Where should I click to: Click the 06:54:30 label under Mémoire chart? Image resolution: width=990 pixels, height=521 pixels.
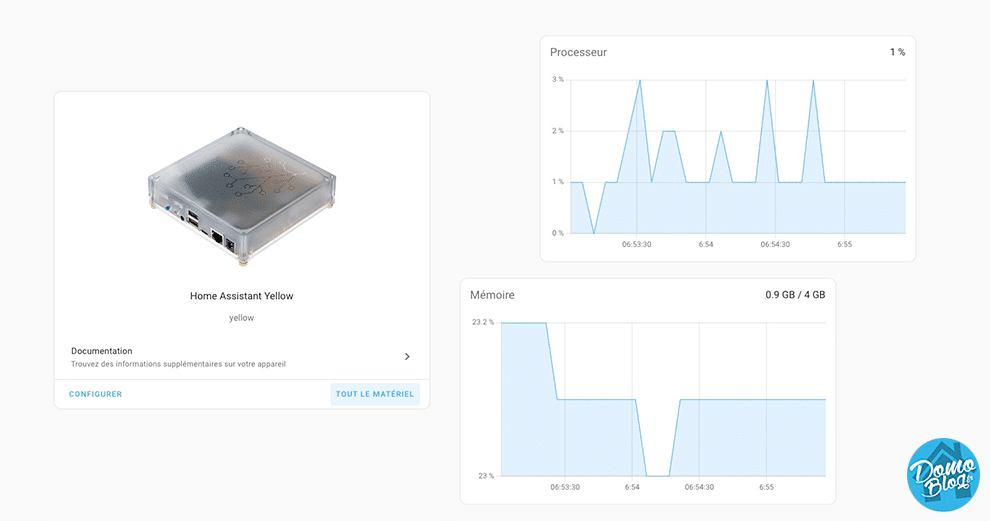tap(699, 488)
